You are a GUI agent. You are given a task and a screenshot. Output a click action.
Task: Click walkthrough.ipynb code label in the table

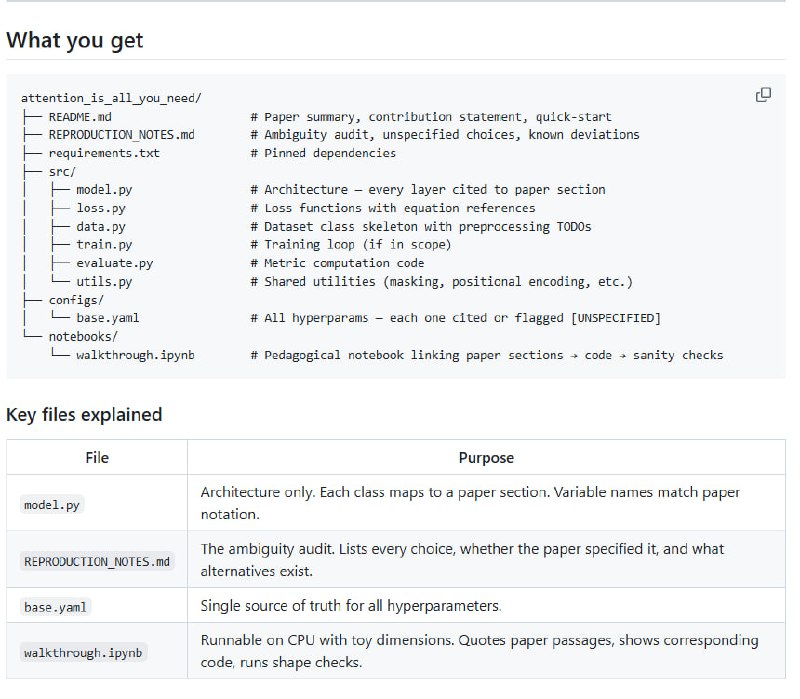coord(83,653)
